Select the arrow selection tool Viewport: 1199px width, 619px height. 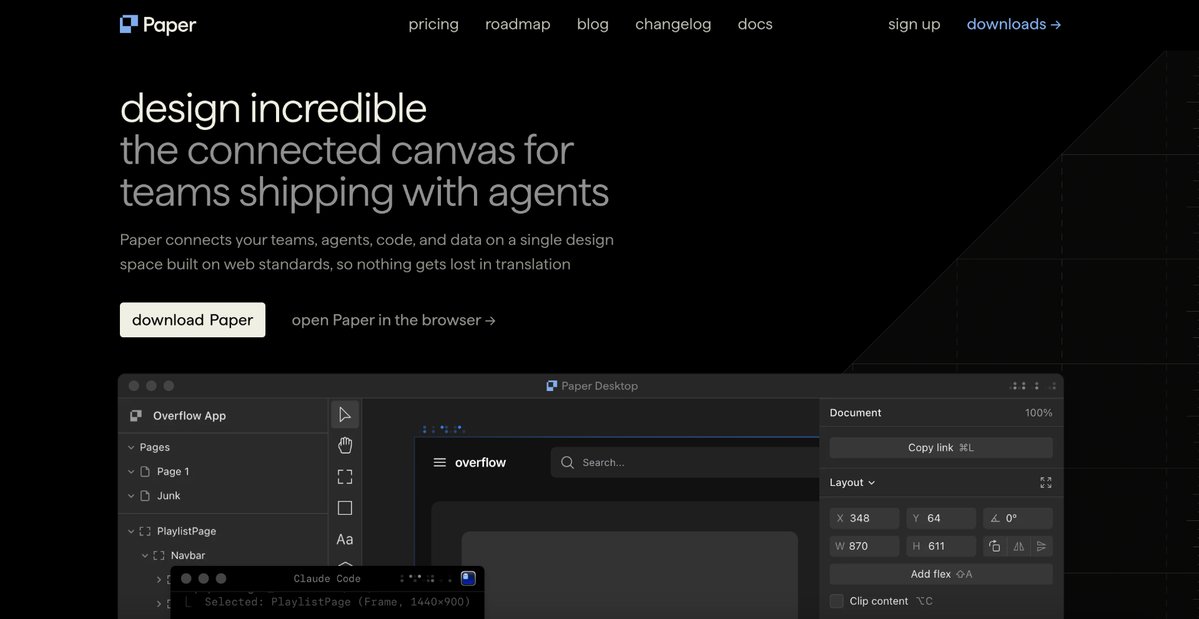pos(344,413)
